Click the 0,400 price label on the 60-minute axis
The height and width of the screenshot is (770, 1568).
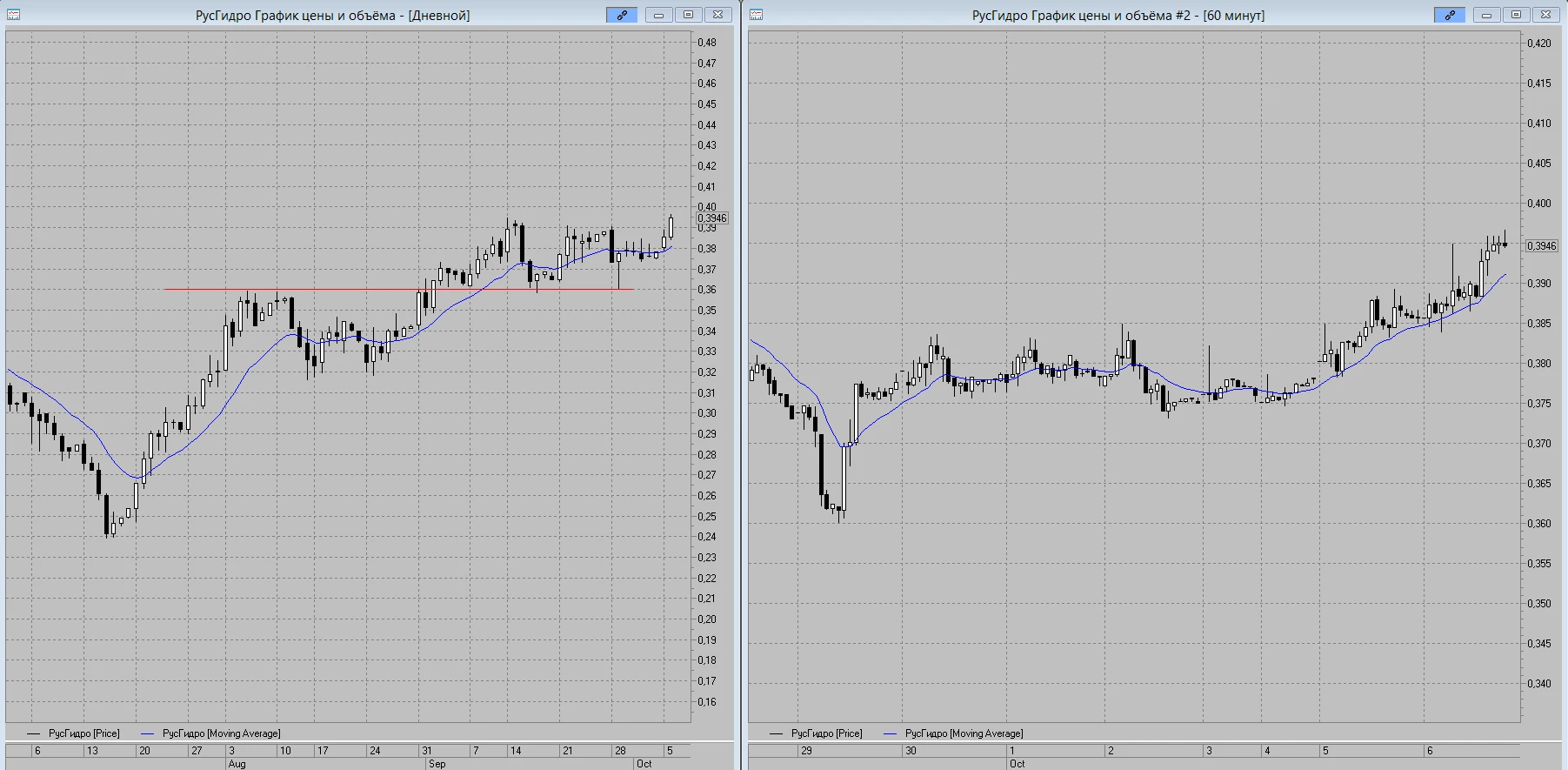(1539, 204)
